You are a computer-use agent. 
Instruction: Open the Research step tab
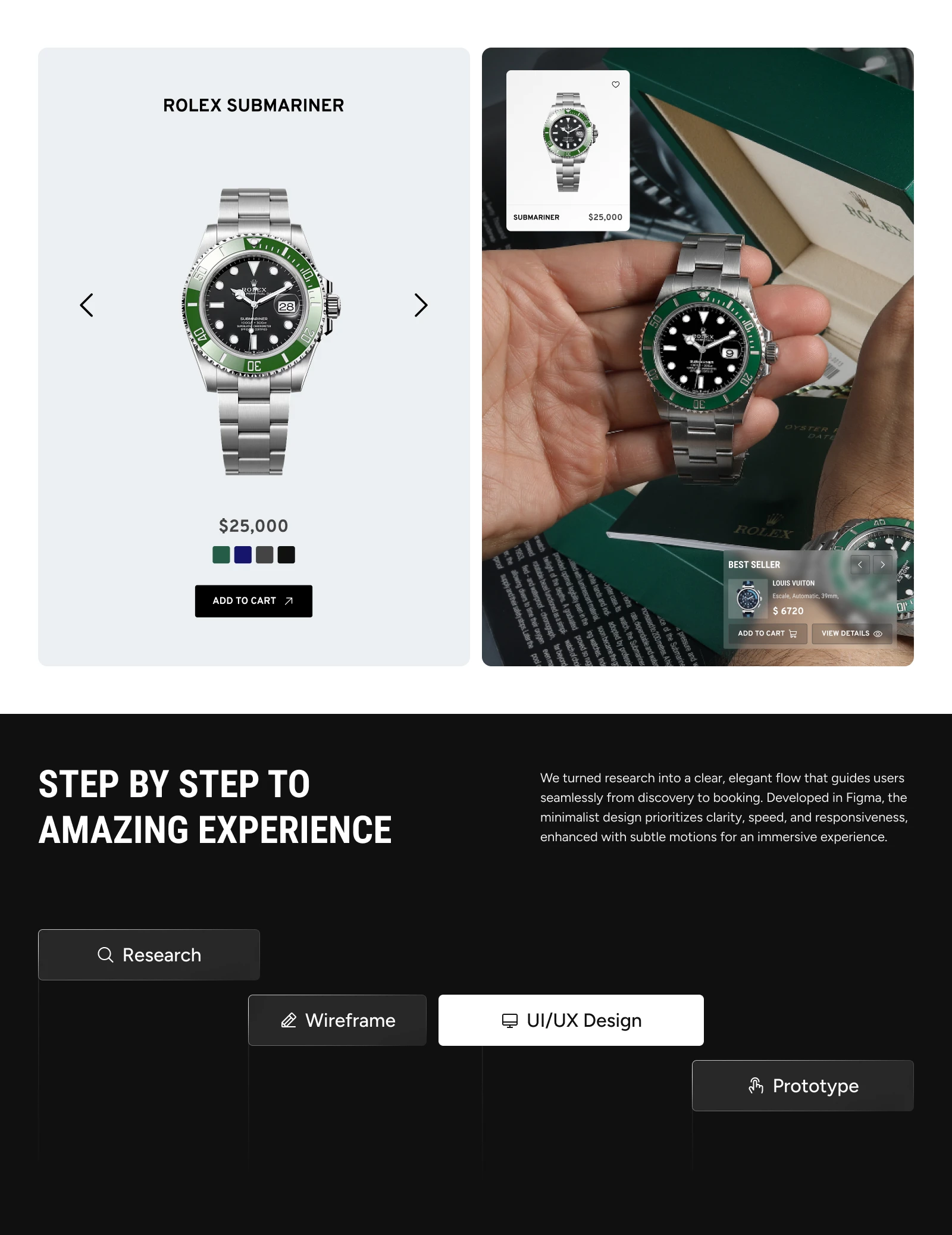(x=149, y=955)
